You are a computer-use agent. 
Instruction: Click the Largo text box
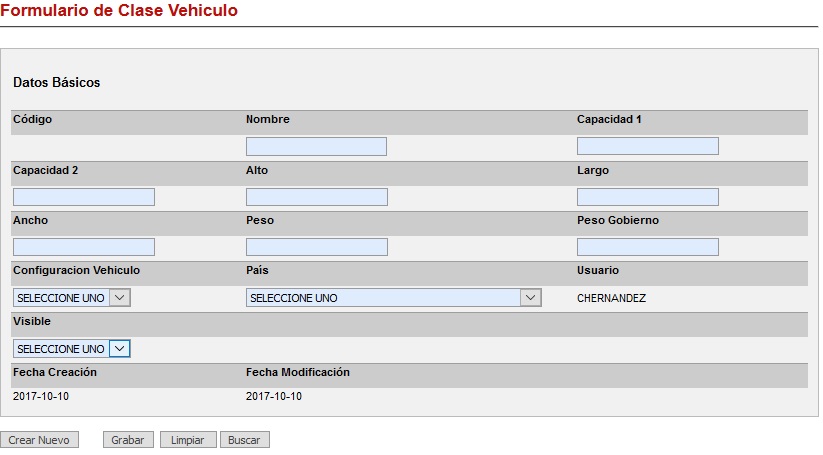pos(647,197)
